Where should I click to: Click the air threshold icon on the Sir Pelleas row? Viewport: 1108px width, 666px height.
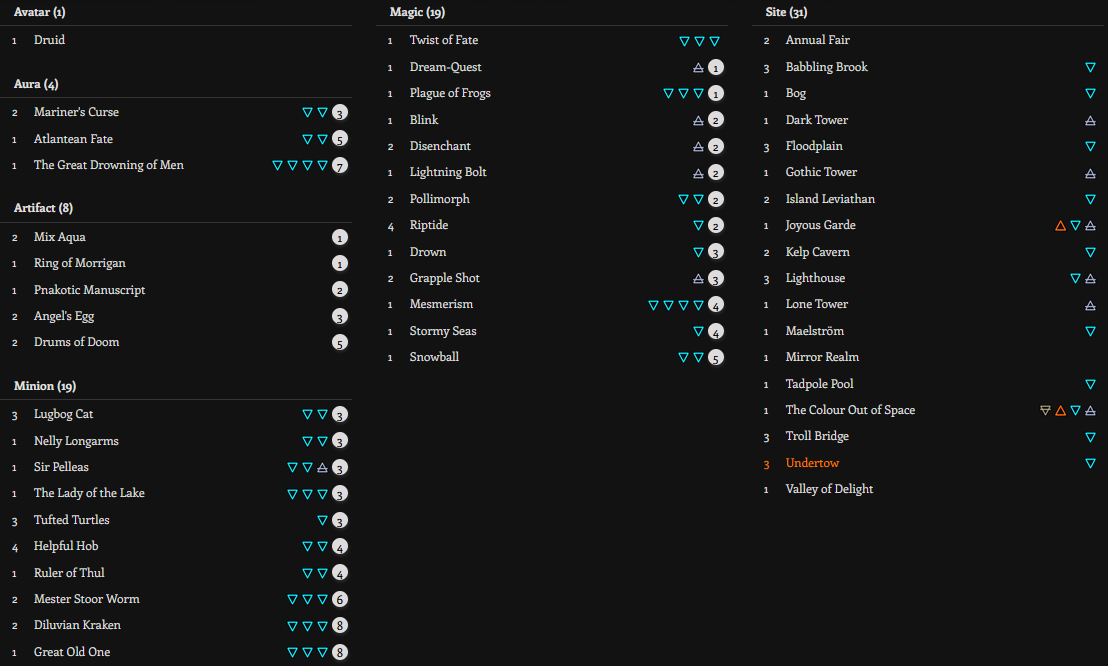click(x=322, y=468)
